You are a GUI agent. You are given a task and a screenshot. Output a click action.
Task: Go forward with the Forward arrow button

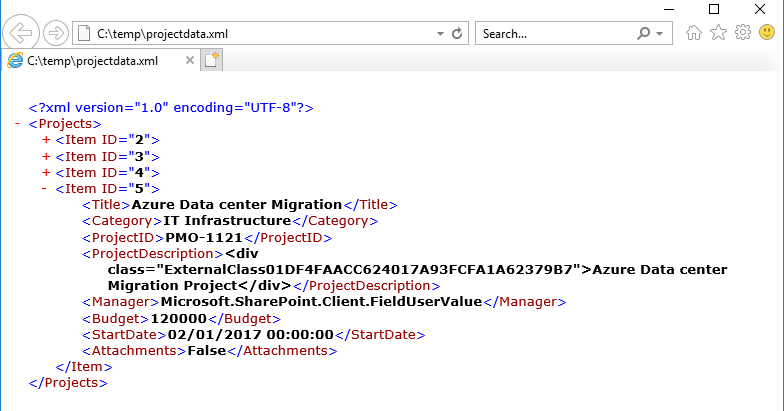[56, 34]
